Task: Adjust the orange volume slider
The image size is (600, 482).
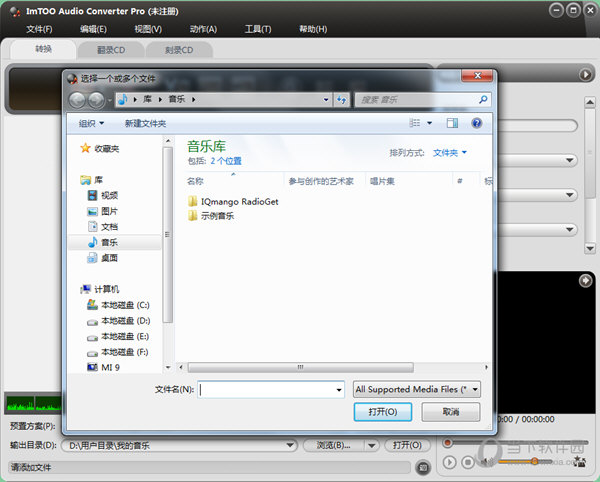Action: (x=535, y=461)
